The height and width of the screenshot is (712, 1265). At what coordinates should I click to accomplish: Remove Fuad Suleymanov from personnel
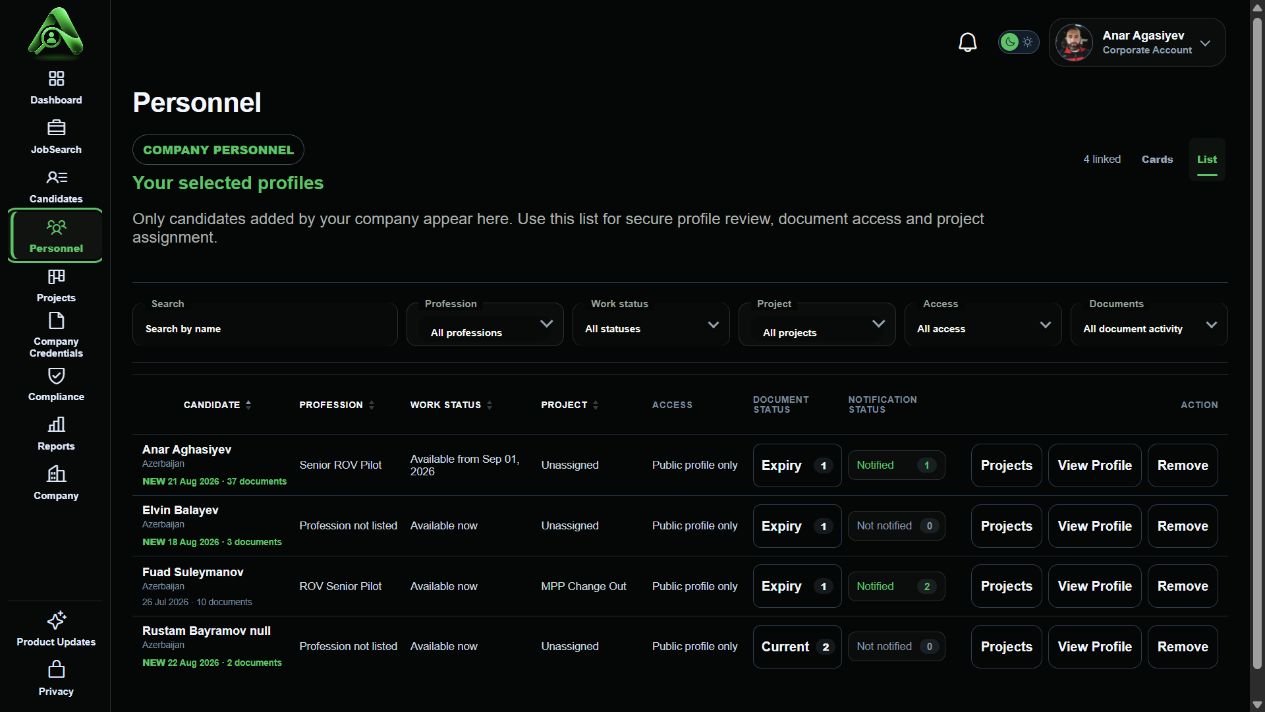[x=1182, y=586]
